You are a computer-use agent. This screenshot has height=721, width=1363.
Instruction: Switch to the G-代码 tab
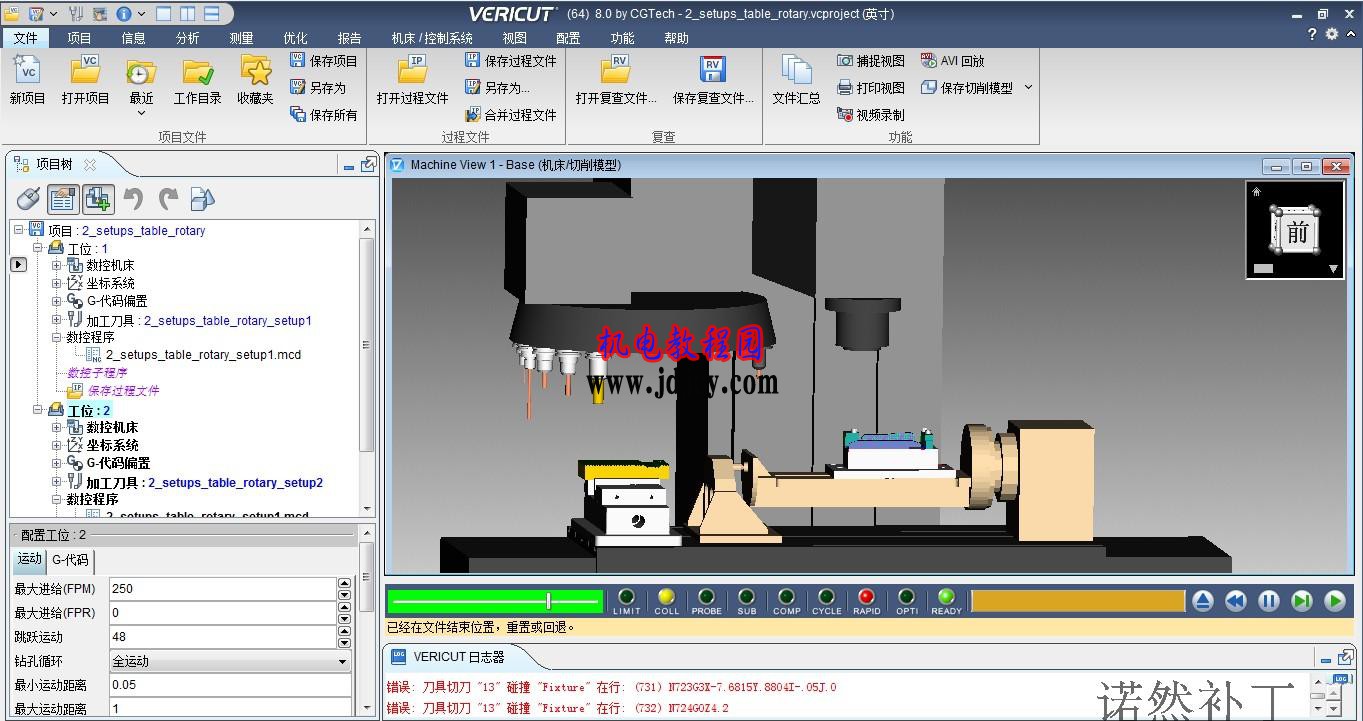coord(70,560)
